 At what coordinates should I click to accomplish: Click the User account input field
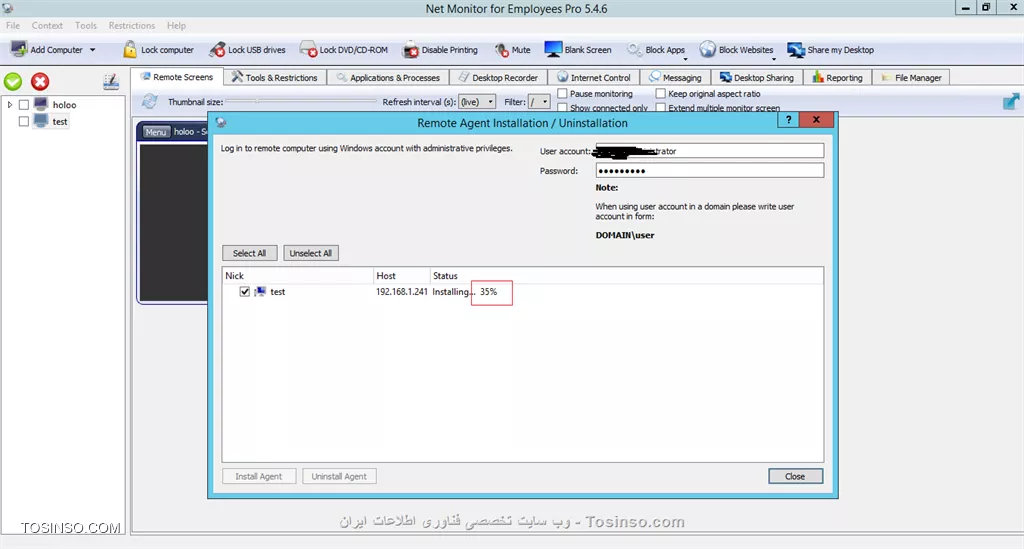point(709,151)
